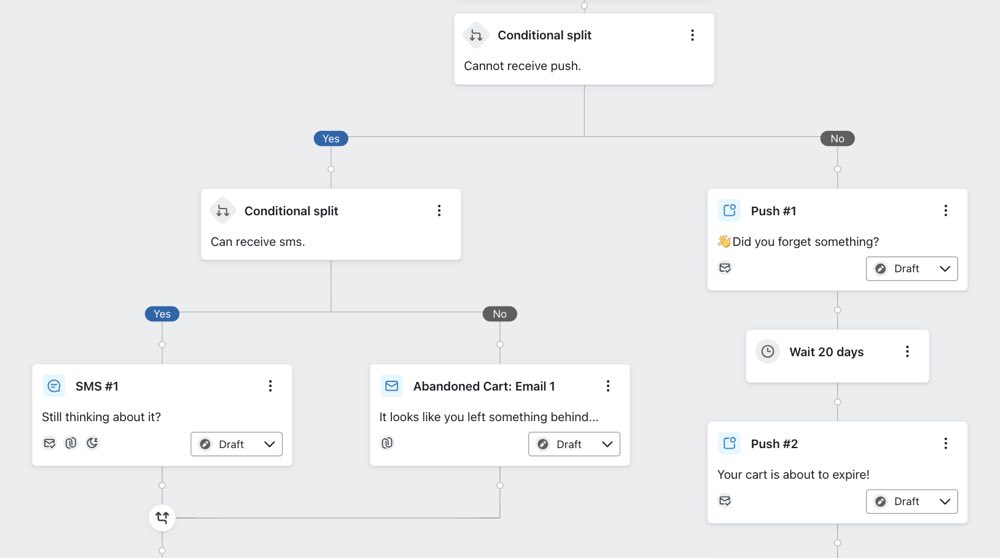Open the Wait 20 days options menu

(907, 352)
